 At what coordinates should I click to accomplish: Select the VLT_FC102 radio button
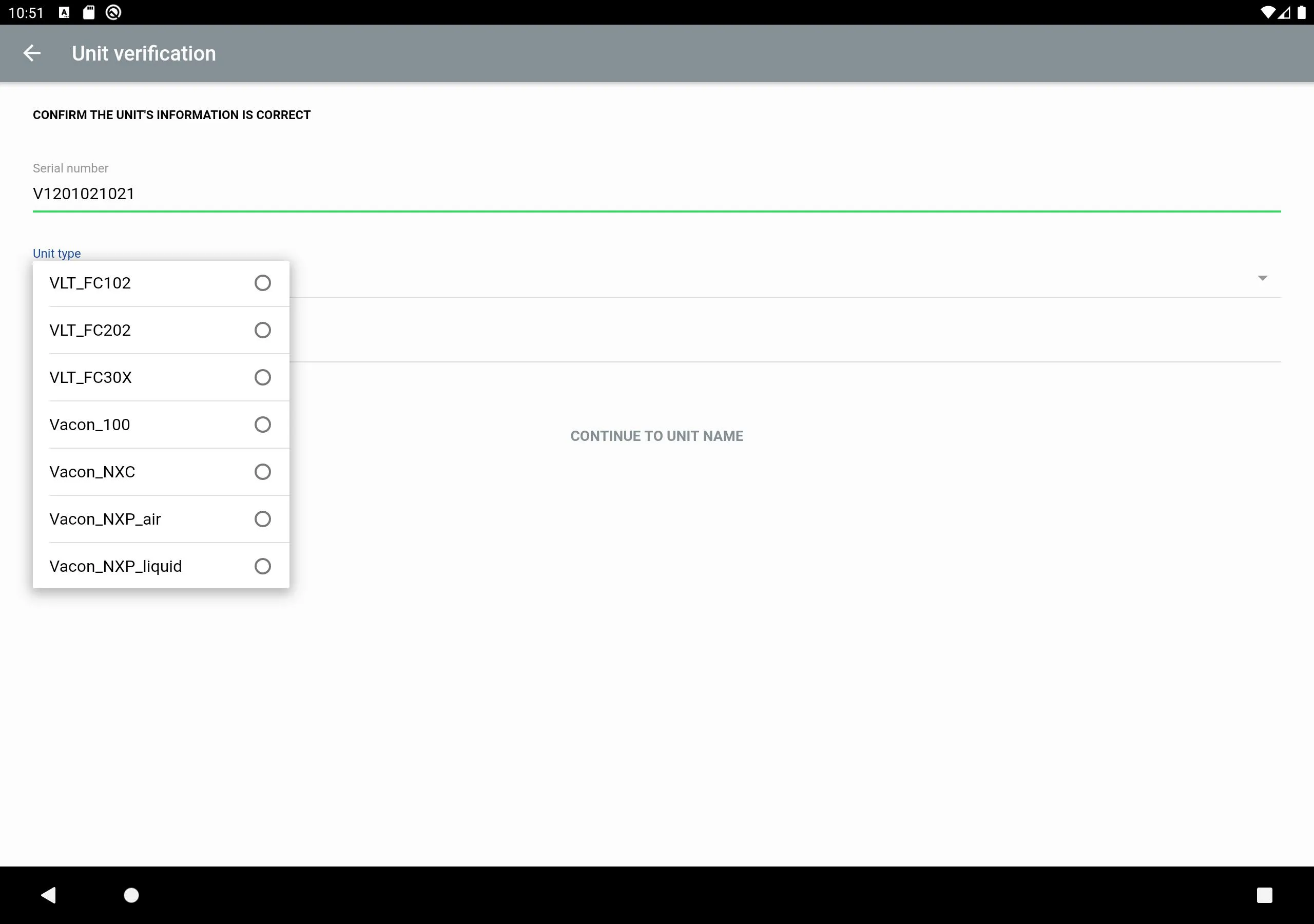pyautogui.click(x=263, y=282)
